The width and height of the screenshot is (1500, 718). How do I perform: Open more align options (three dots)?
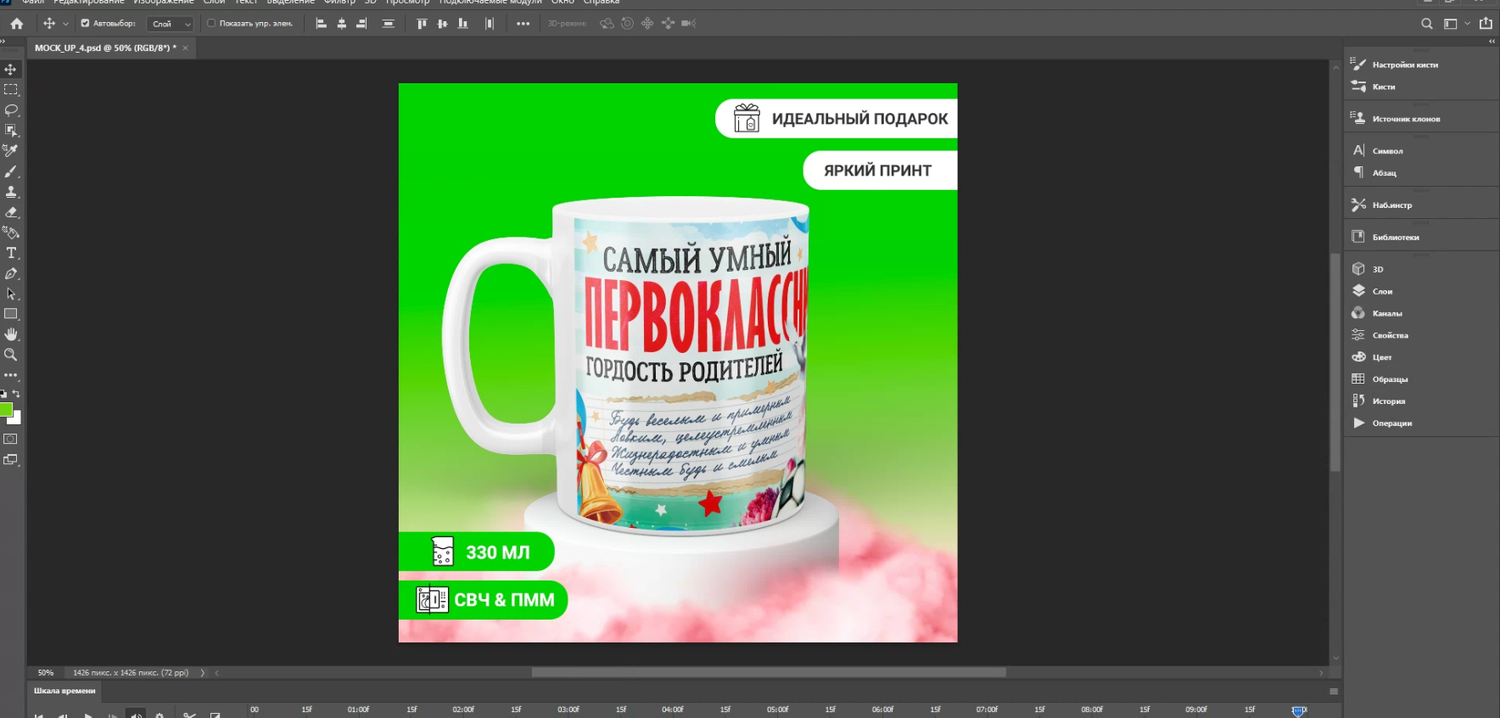click(x=523, y=23)
